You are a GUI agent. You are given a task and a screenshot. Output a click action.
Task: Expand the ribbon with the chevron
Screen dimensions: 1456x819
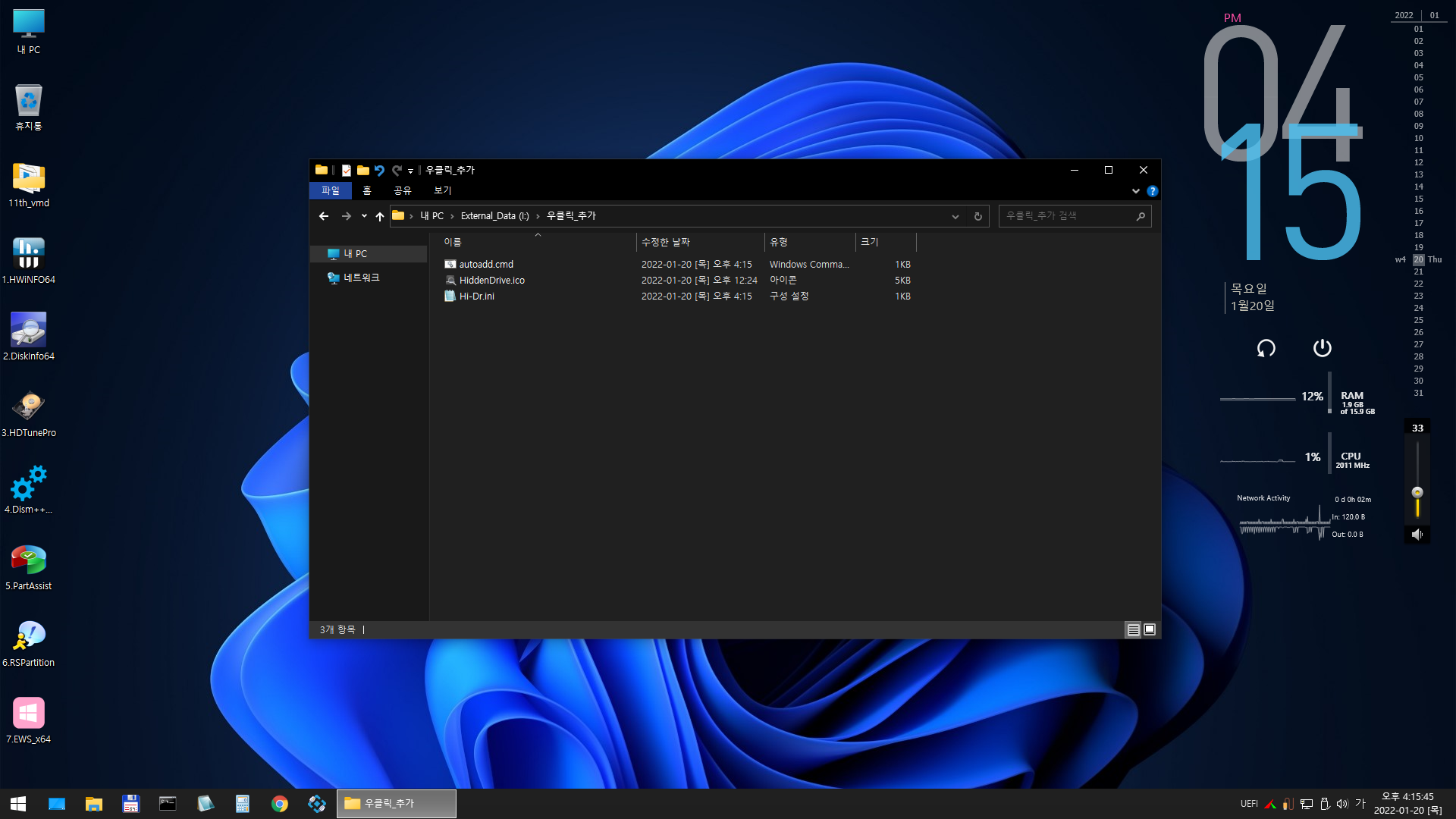click(x=1135, y=191)
